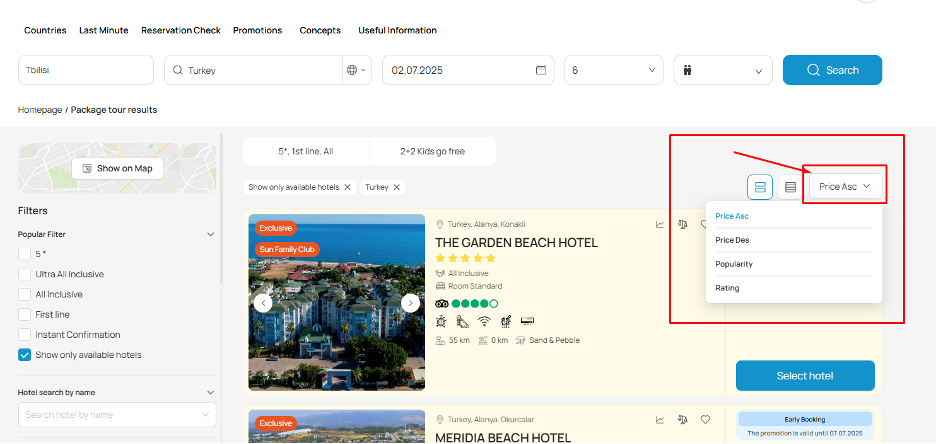Tick the 5 * filter checkbox
The width and height of the screenshot is (936, 444).
[x=24, y=254]
